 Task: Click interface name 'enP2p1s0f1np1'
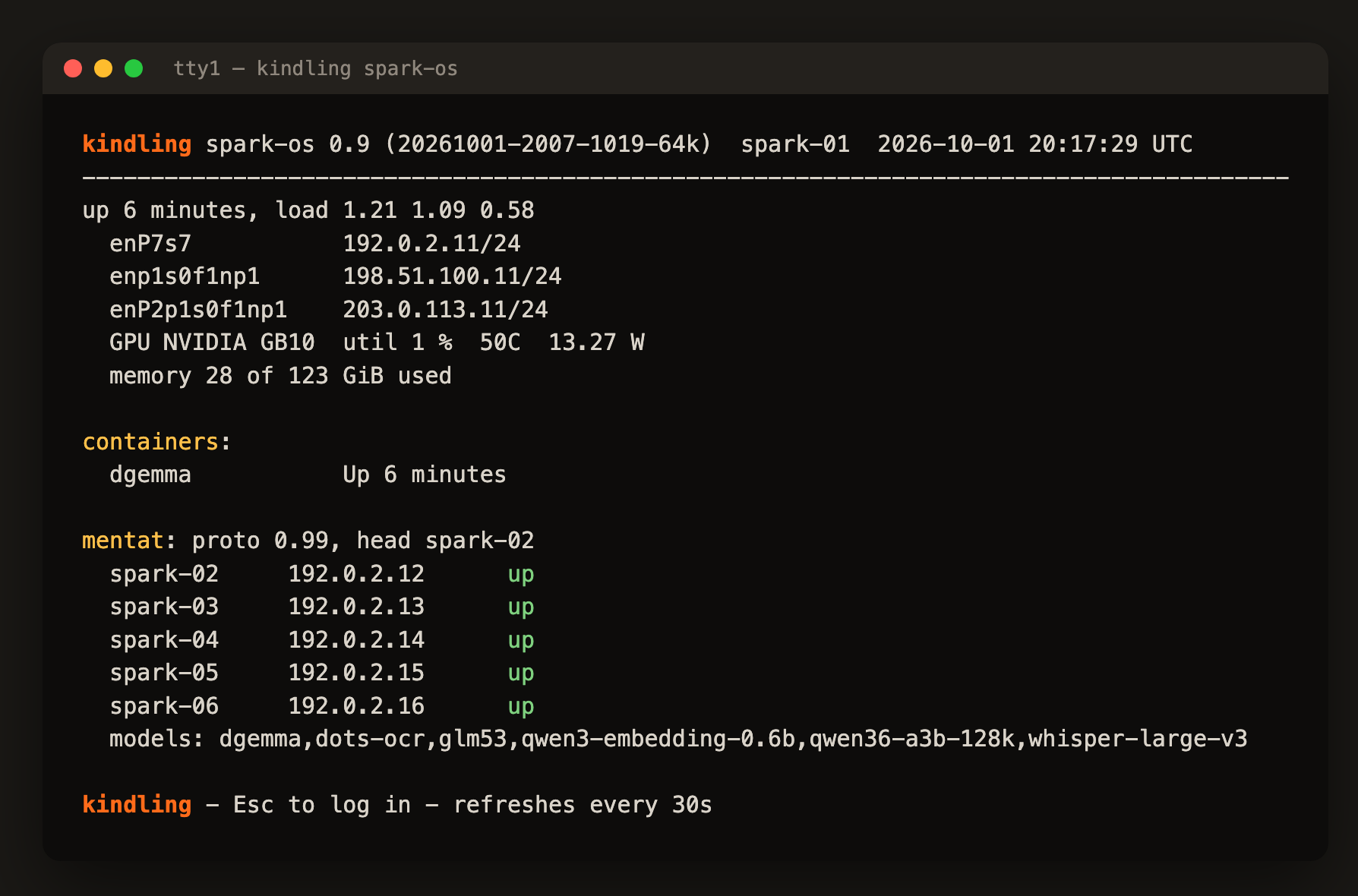pos(198,310)
